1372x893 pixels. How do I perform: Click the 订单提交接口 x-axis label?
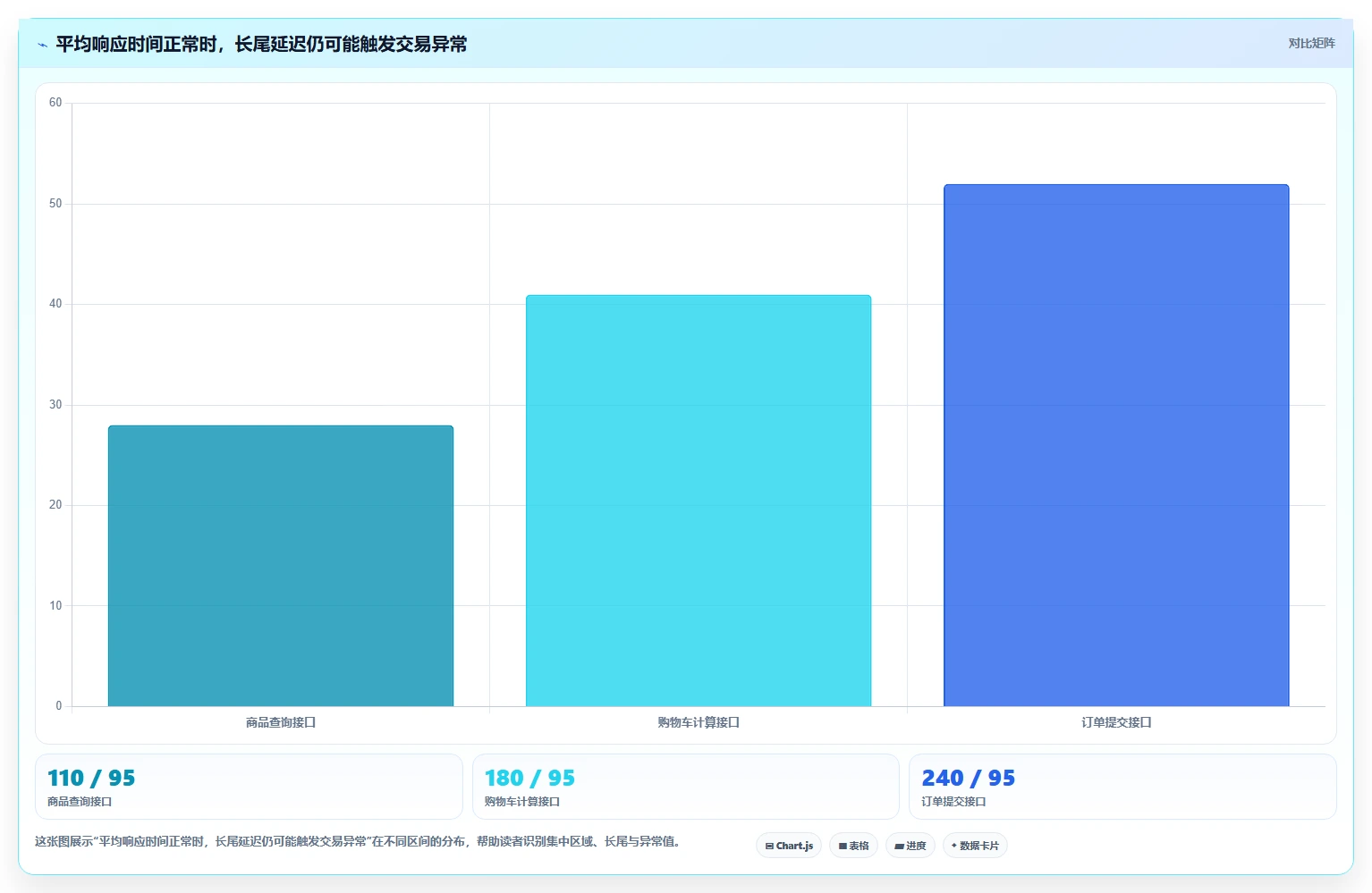coord(1116,722)
